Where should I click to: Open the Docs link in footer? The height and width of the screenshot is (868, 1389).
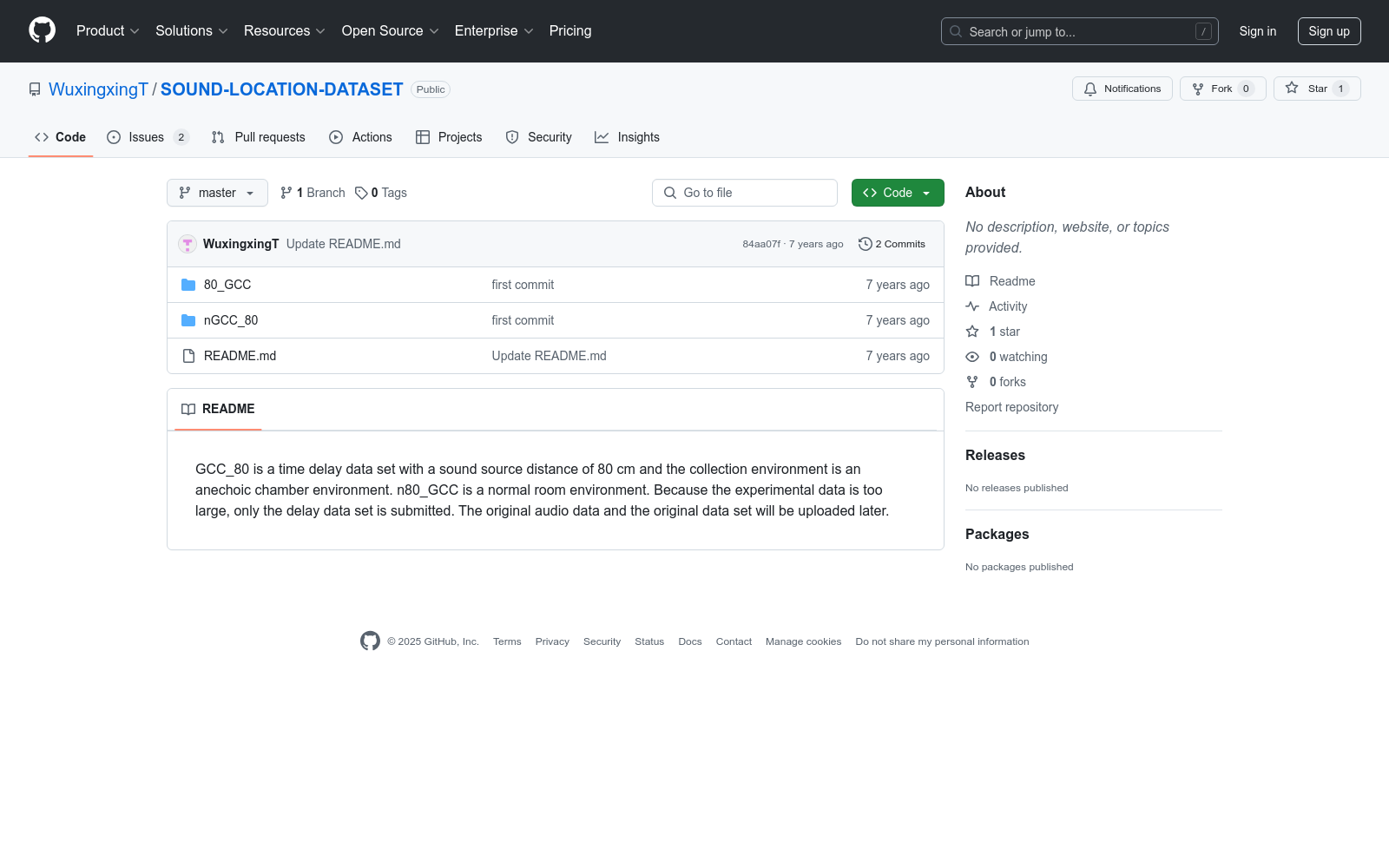point(690,641)
